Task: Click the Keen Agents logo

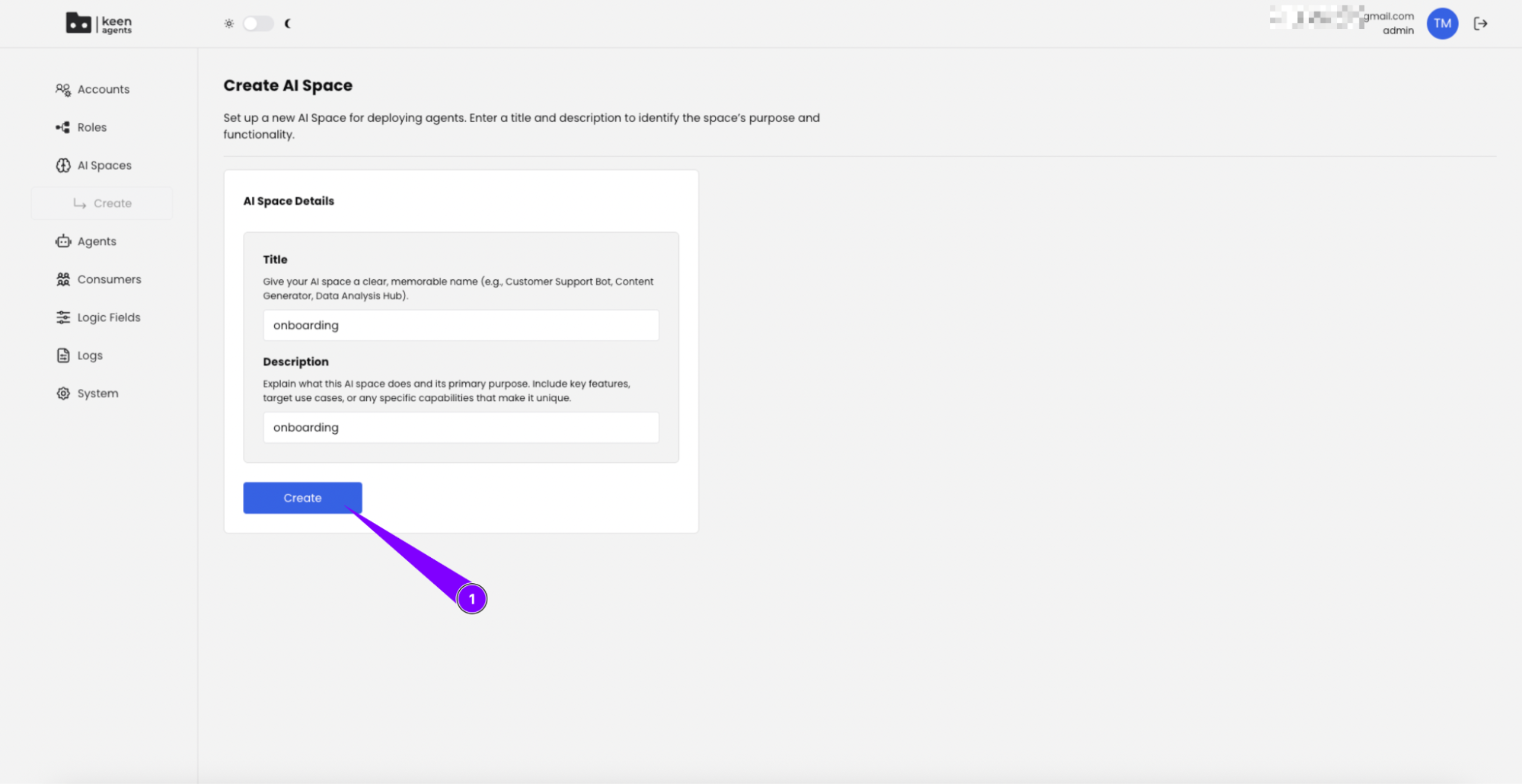Action: tap(99, 24)
